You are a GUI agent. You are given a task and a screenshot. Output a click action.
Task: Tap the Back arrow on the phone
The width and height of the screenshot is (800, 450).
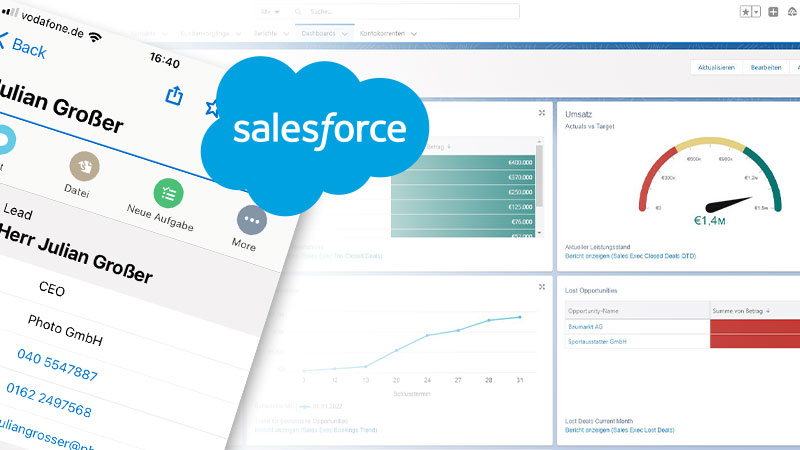tap(3, 41)
